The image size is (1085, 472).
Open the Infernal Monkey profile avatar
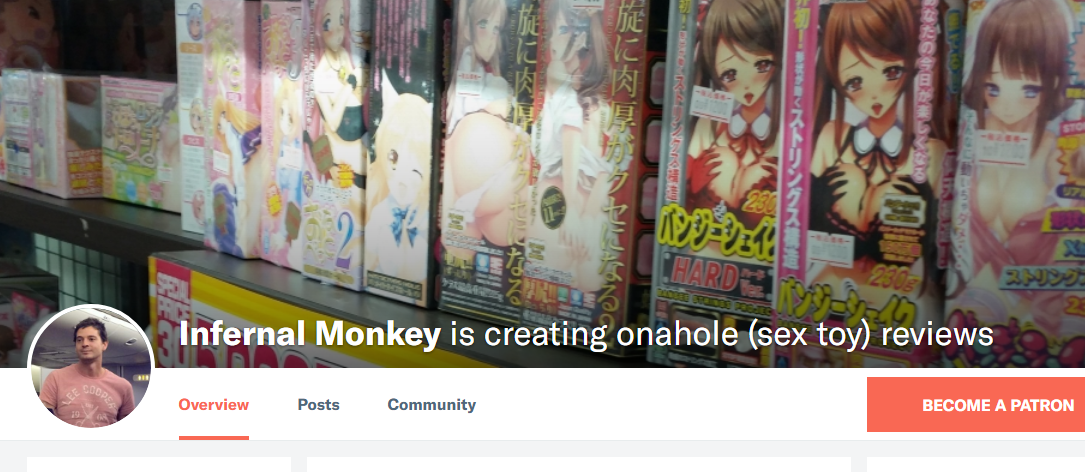90,367
